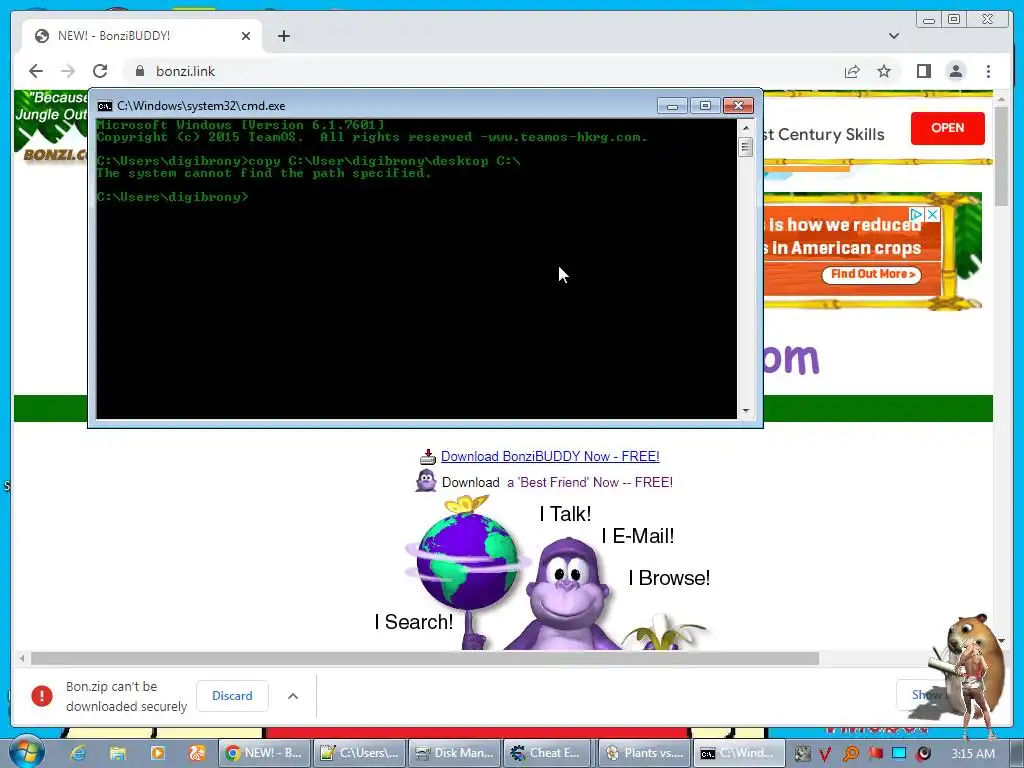Click the cmd.exe title bar icon
Viewport: 1024px width, 768px height.
(104, 106)
